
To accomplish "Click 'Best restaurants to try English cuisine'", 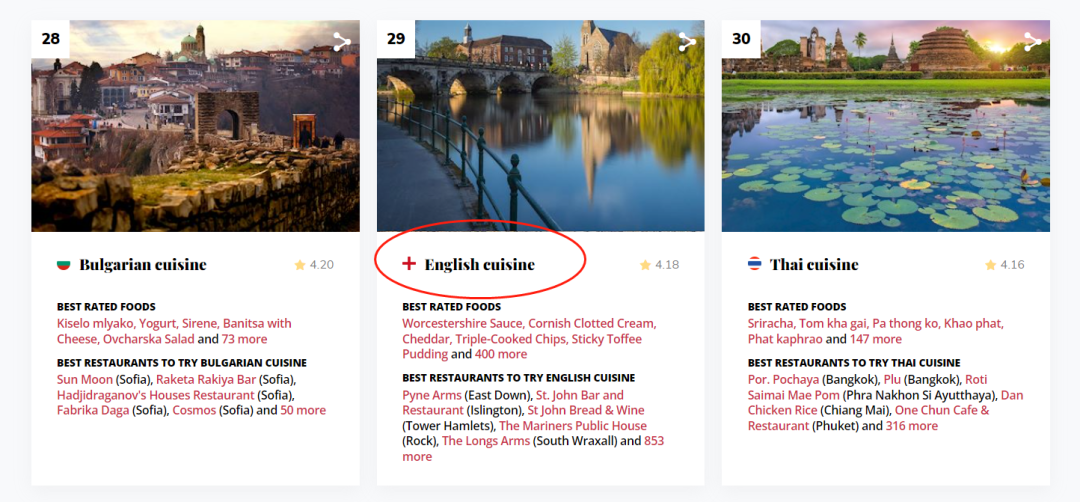I will 519,378.
